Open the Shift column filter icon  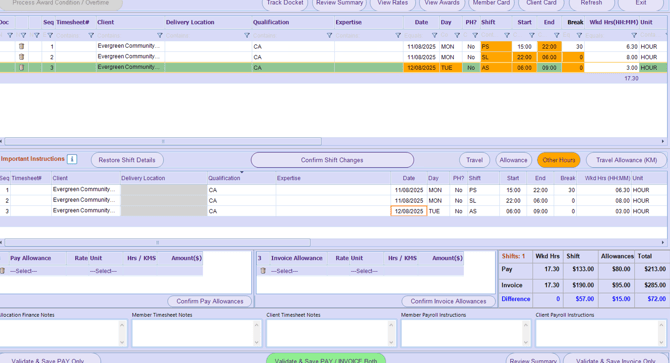tap(506, 35)
